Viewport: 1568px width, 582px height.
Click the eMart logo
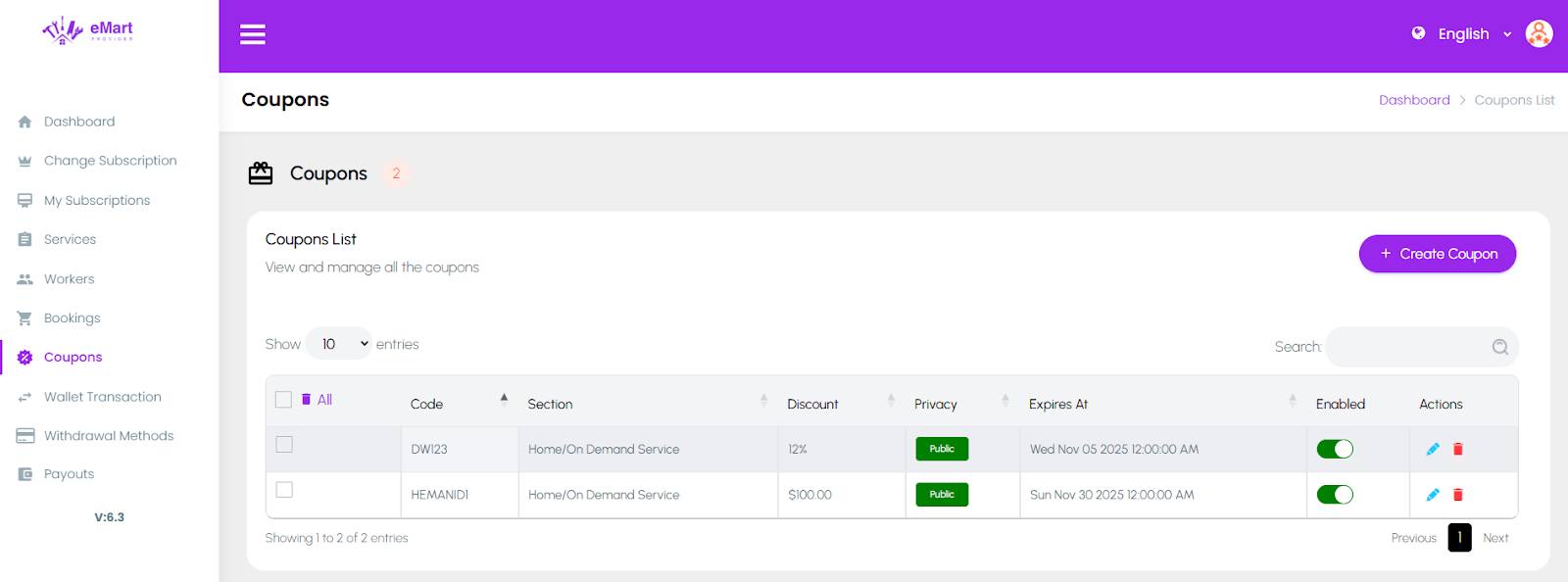point(88,31)
